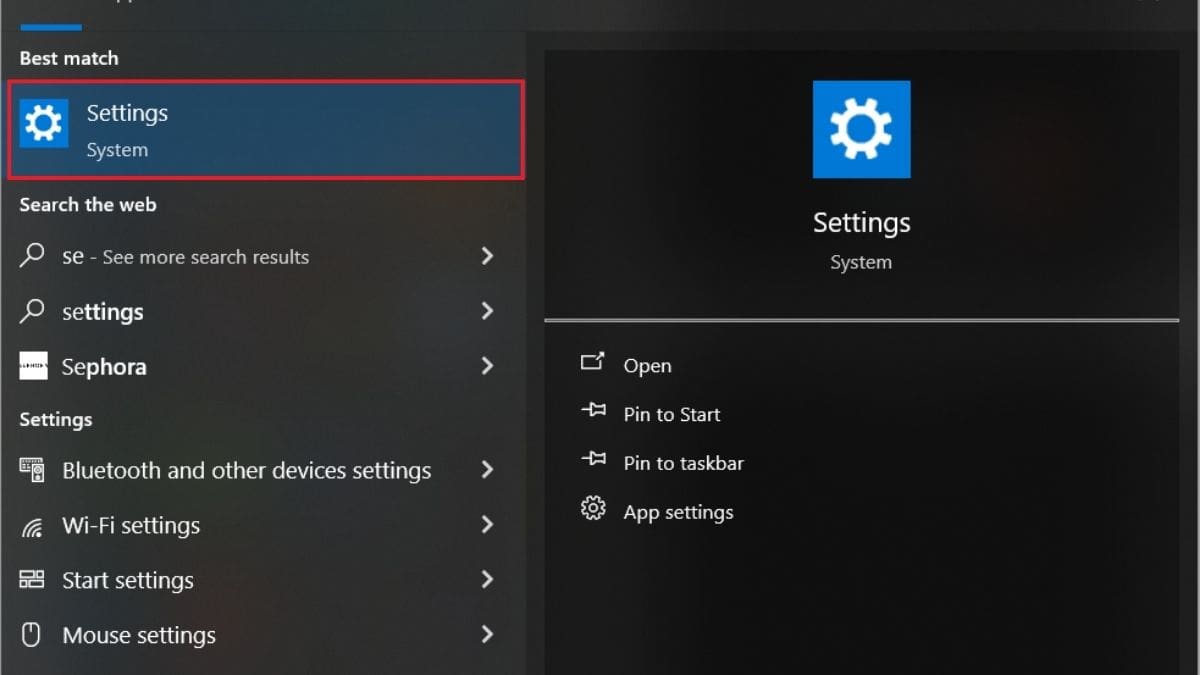The width and height of the screenshot is (1200, 675).
Task: Expand the Start settings chevron
Action: (487, 579)
